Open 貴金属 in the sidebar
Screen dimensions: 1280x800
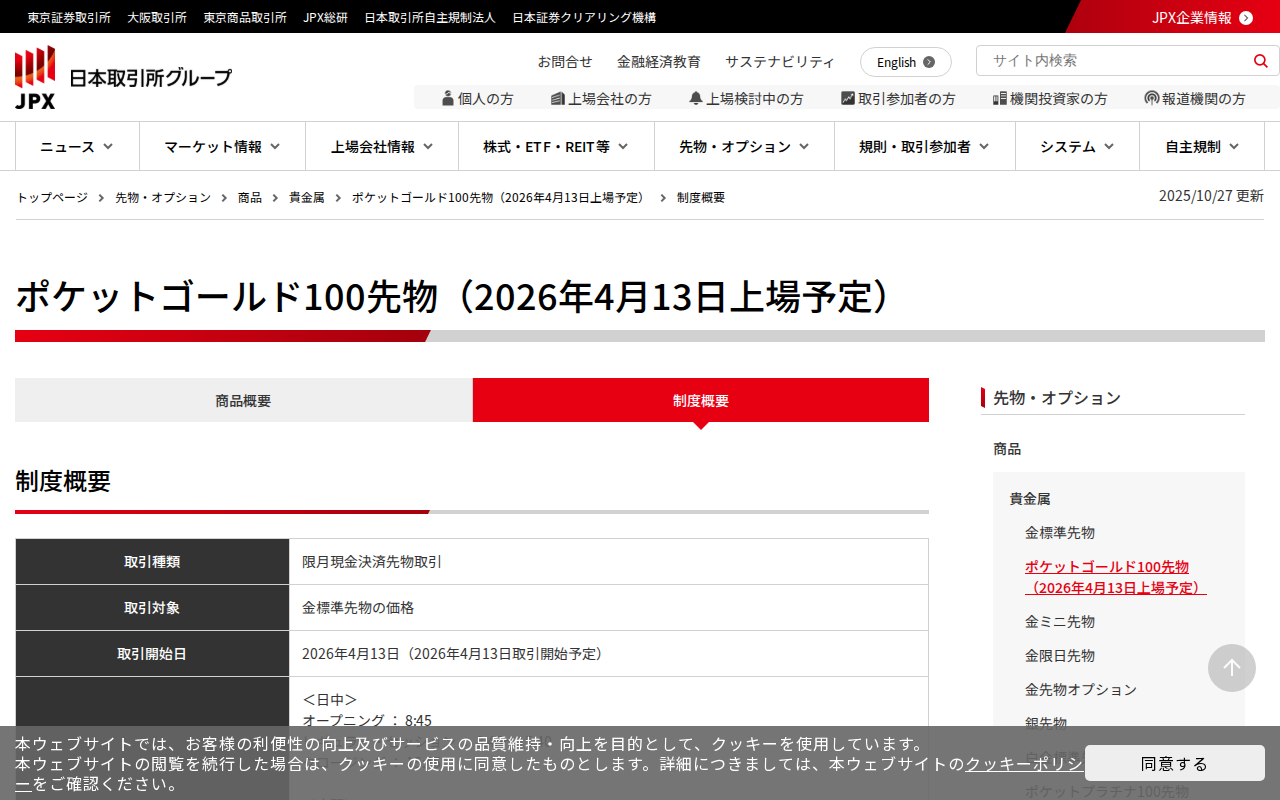(x=1030, y=498)
